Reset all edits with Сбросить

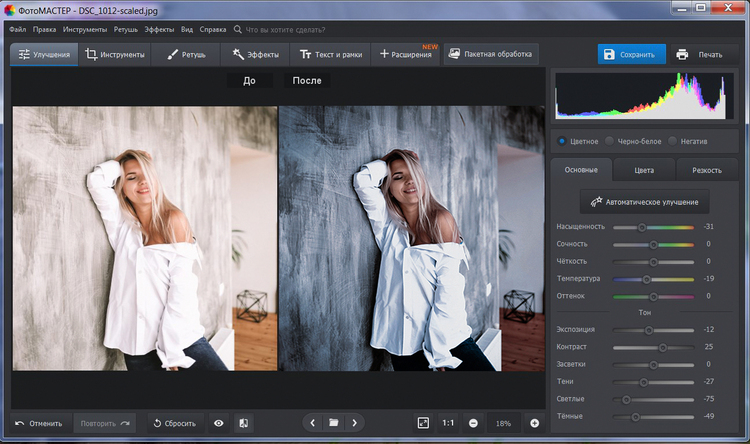175,423
